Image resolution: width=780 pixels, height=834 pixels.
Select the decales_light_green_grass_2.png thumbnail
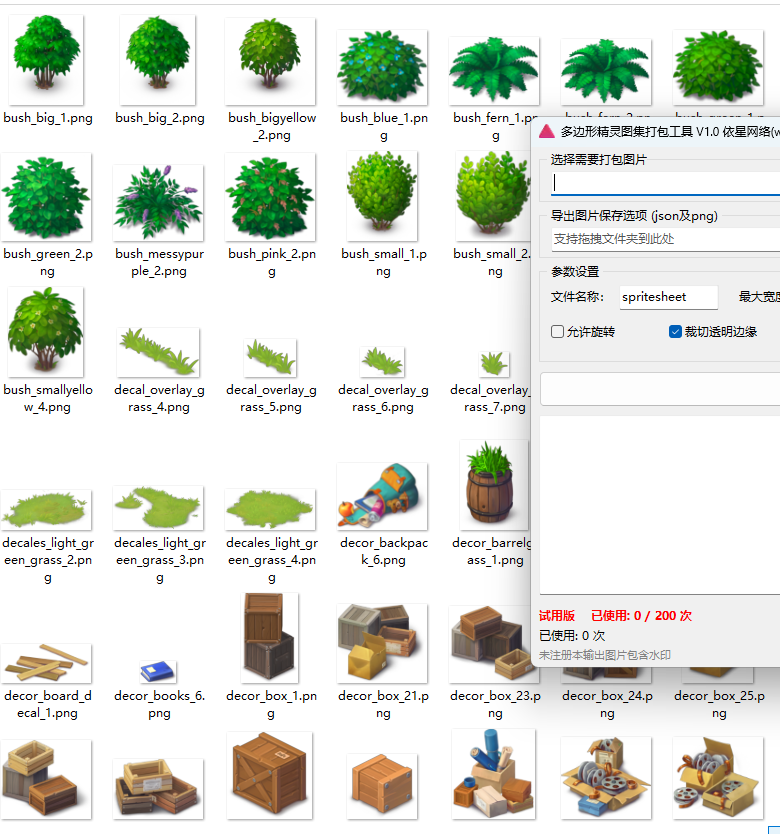46,510
